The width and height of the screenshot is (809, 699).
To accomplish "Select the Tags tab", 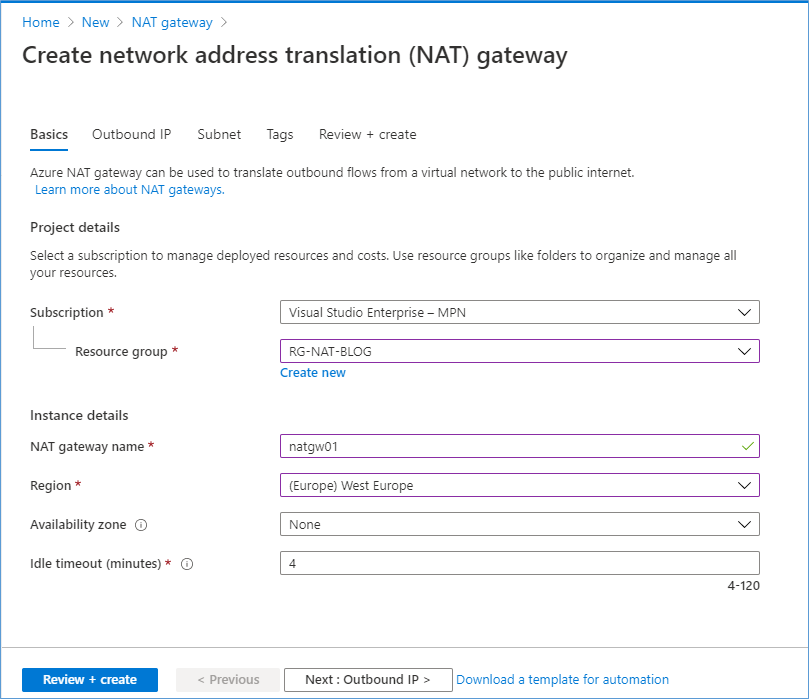I will click(x=280, y=135).
